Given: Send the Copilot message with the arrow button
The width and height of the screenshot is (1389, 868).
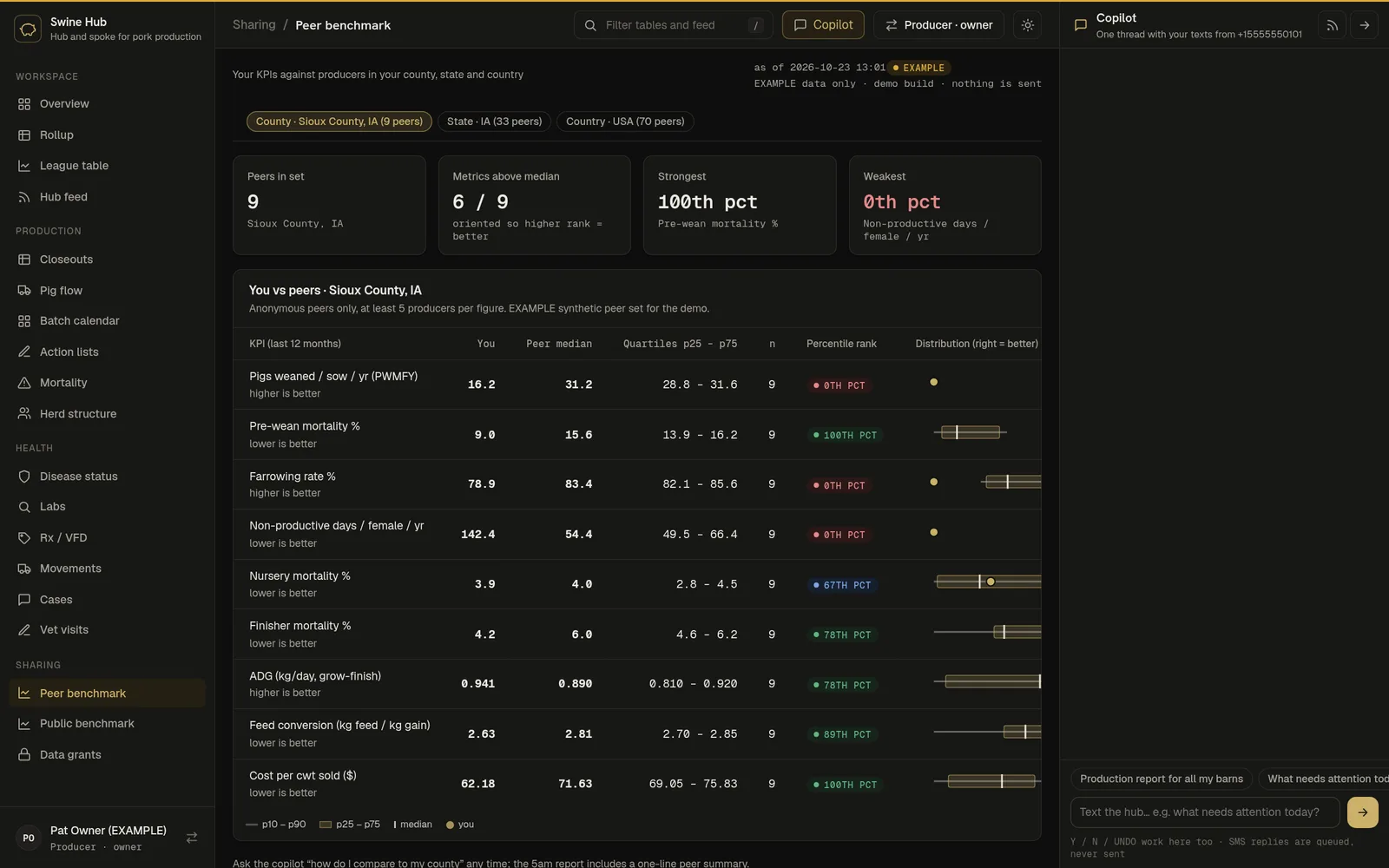Looking at the screenshot, I should click(1363, 812).
